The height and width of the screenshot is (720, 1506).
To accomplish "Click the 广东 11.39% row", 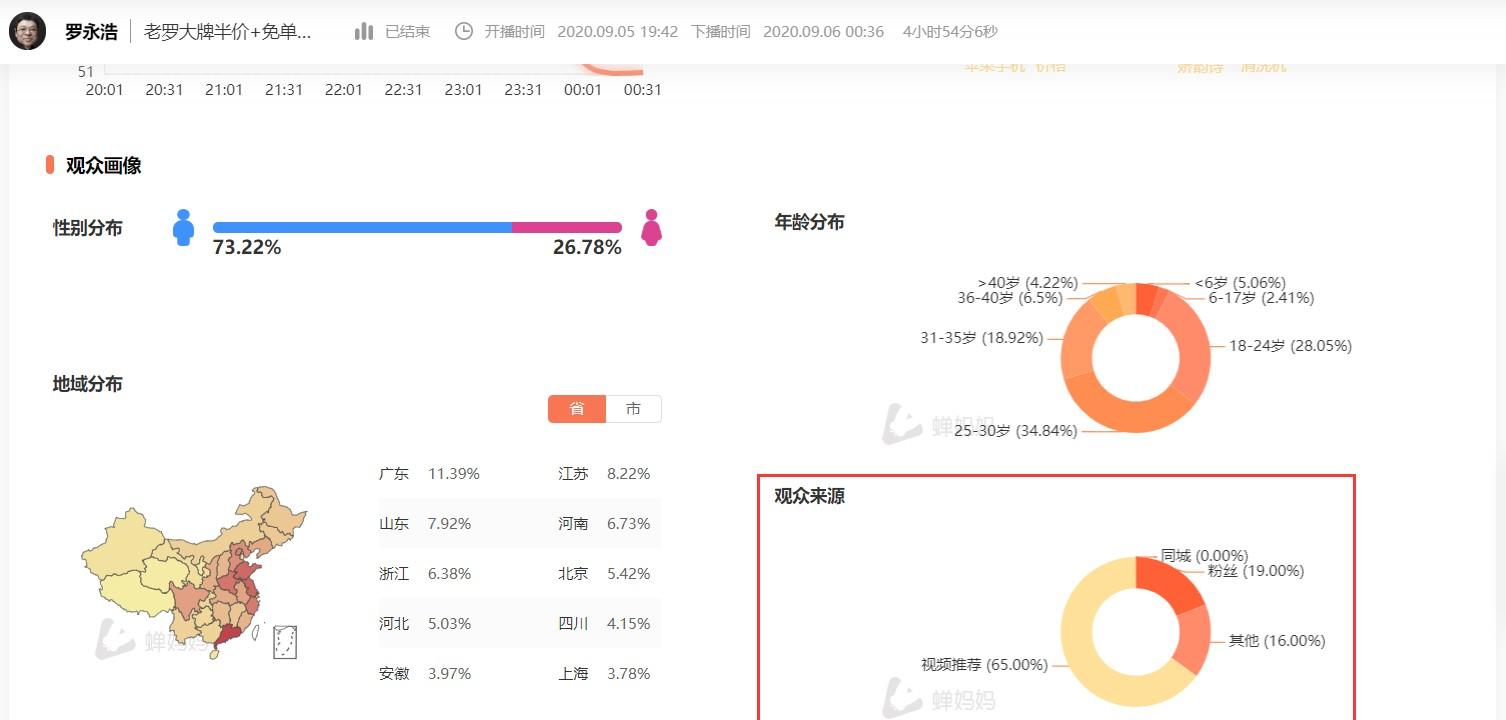I will point(430,474).
